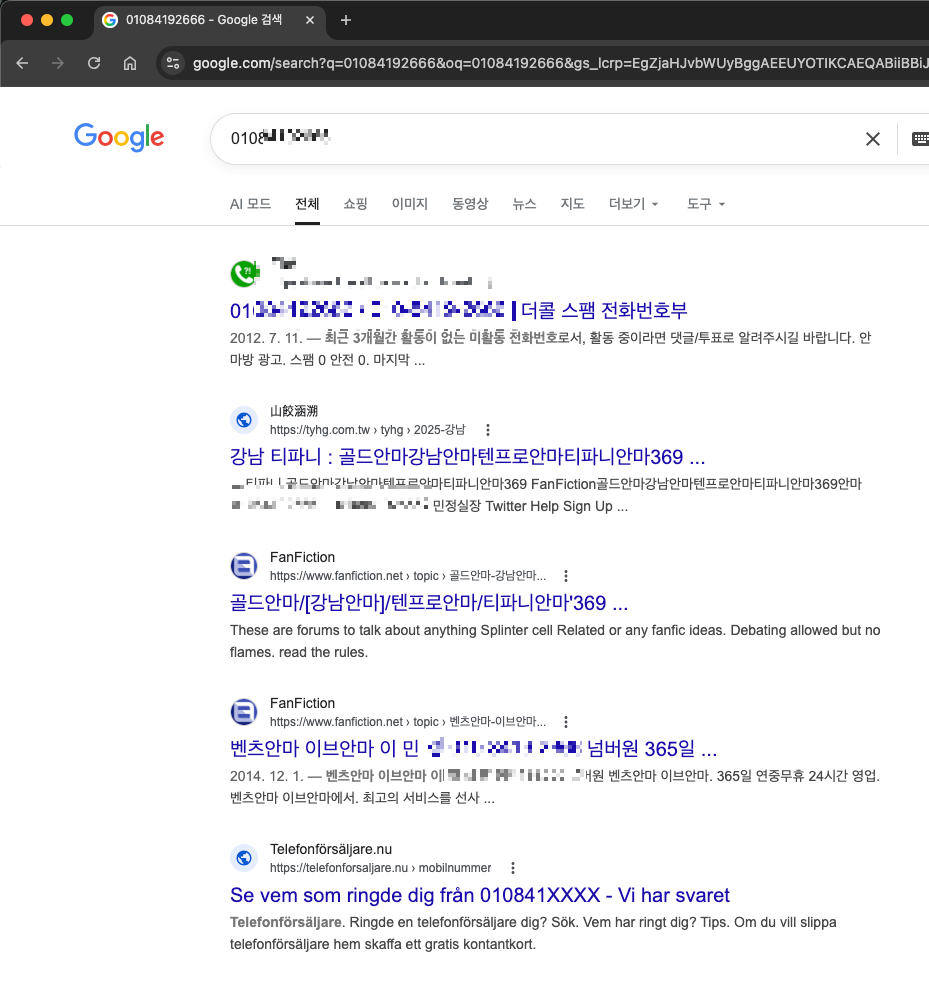This screenshot has height=981, width=929.
Task: Switch to 쇼핑 tab
Action: coord(355,204)
